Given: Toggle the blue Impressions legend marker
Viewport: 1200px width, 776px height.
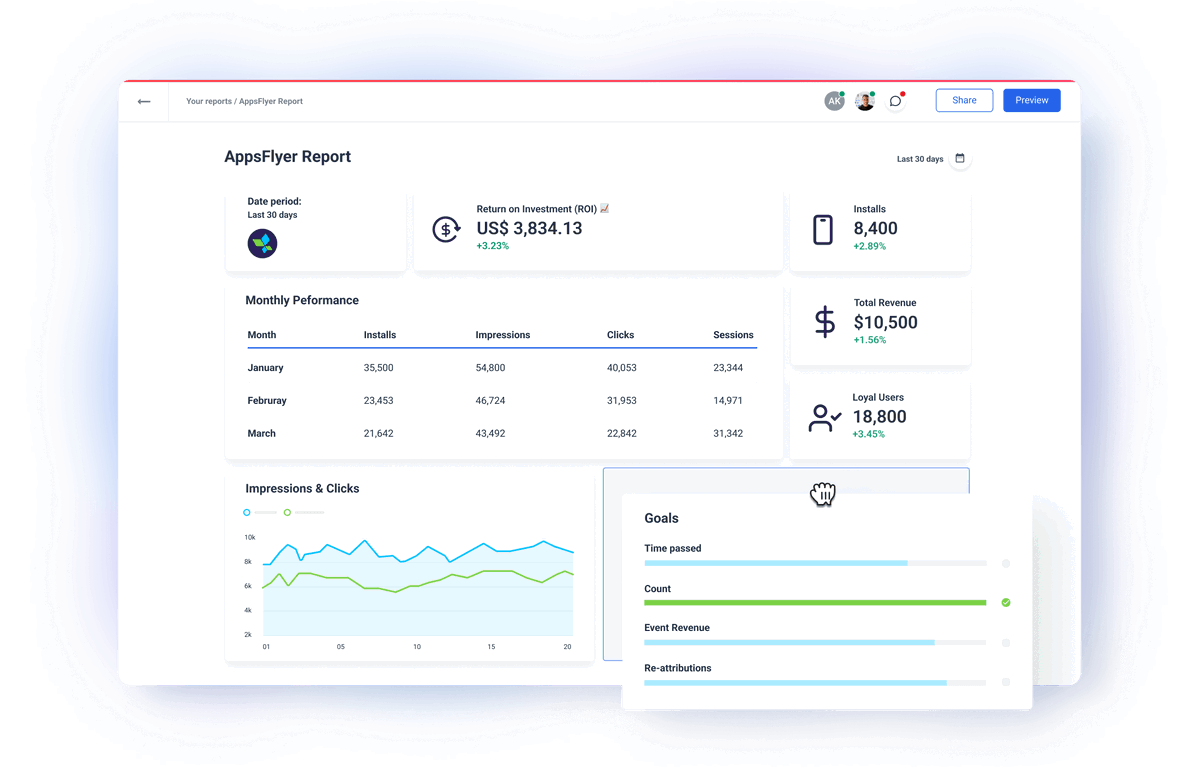Looking at the screenshot, I should pyautogui.click(x=246, y=511).
